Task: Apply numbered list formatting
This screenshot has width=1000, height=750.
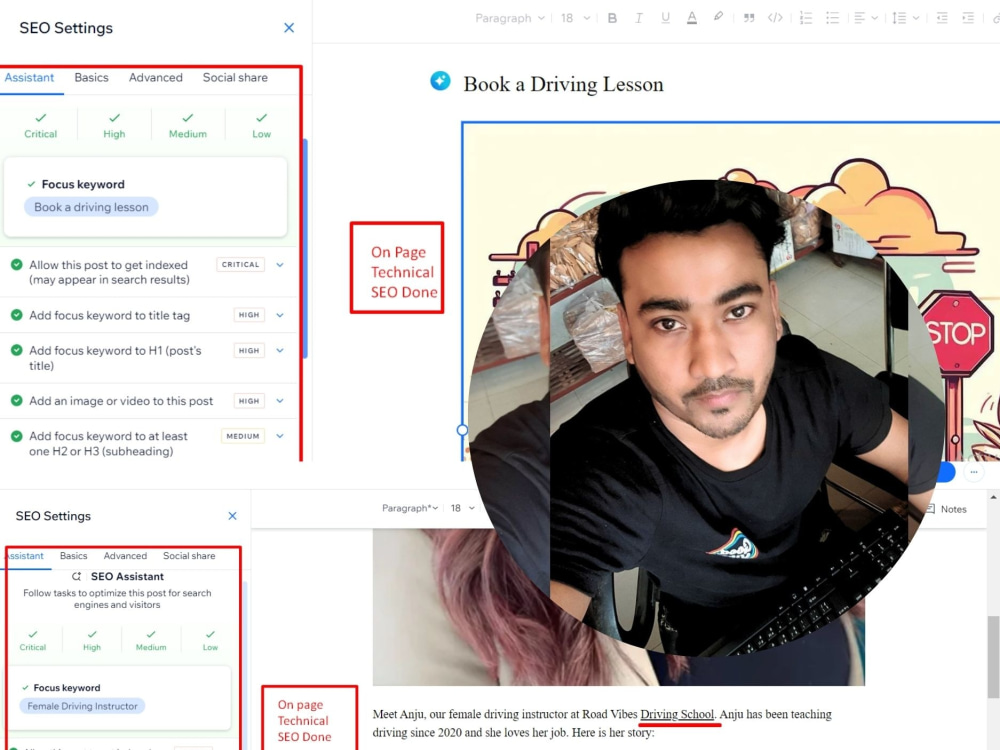Action: [805, 18]
